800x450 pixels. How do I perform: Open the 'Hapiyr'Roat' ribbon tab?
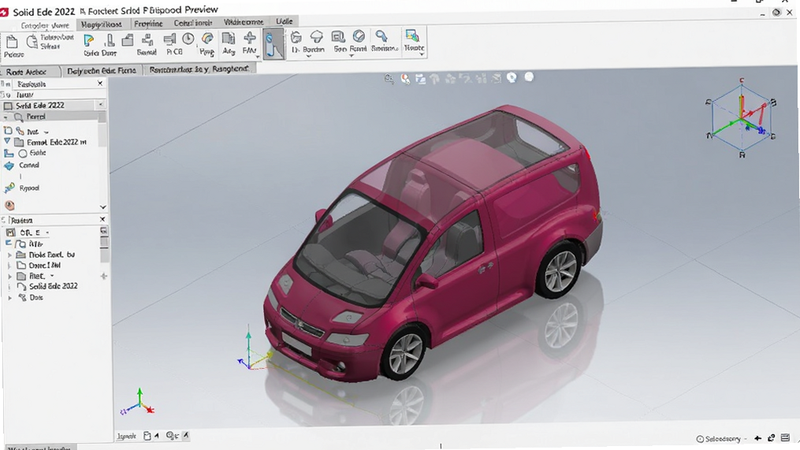coord(102,24)
